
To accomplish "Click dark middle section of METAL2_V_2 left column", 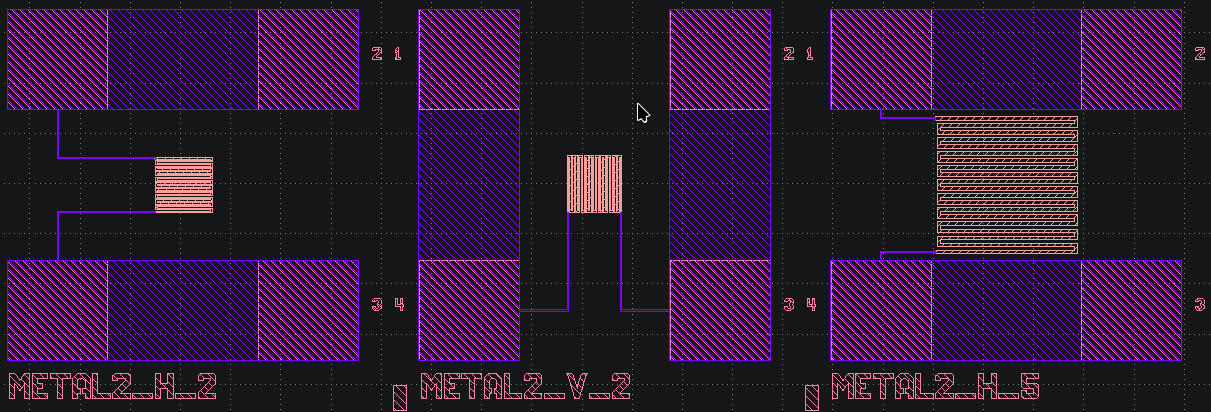I will [468, 184].
